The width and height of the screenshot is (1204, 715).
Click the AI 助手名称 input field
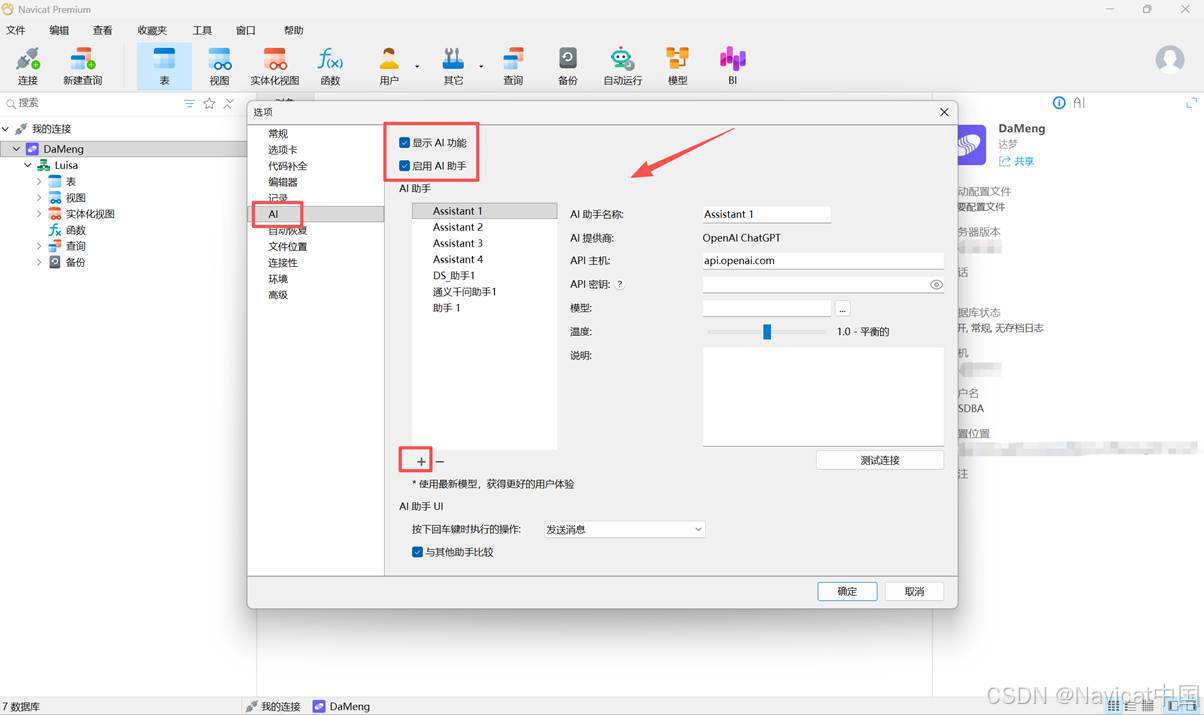[767, 214]
